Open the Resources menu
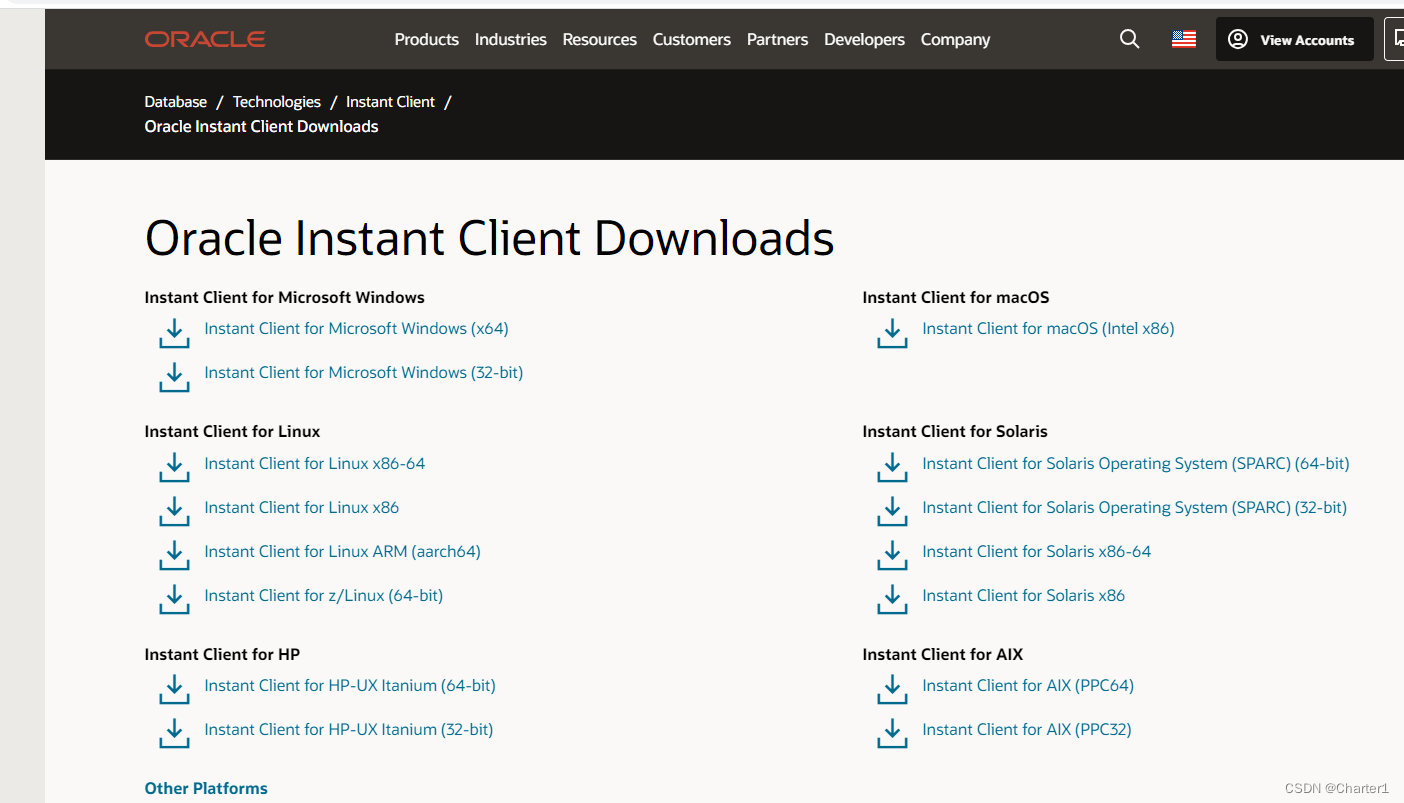The height and width of the screenshot is (803, 1404). point(600,39)
